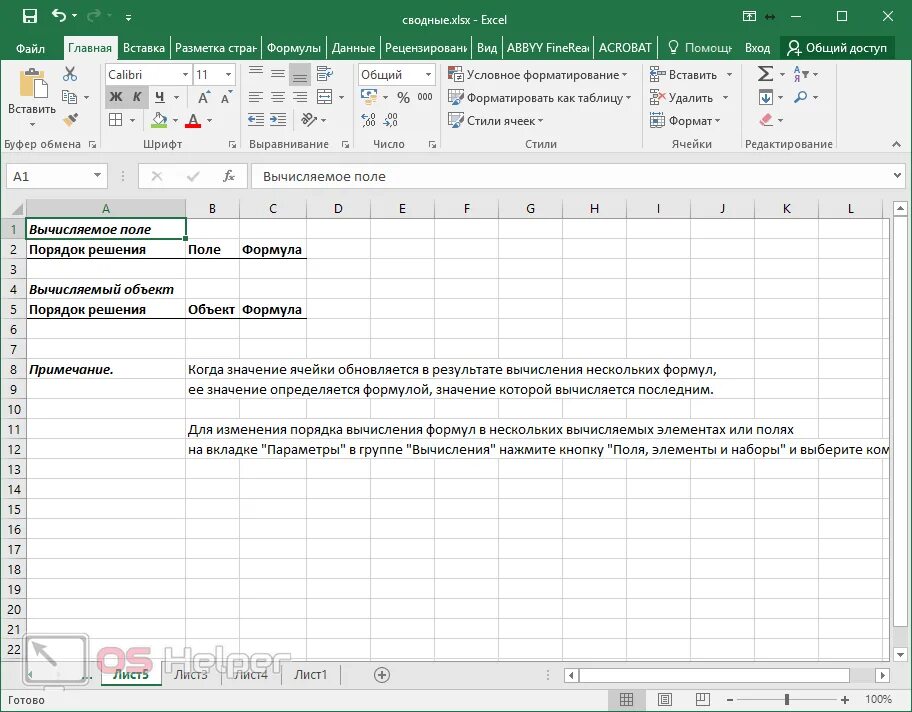Screen dimensions: 912x712
Task: Click the insert function fx button
Action: pyautogui.click(x=229, y=176)
